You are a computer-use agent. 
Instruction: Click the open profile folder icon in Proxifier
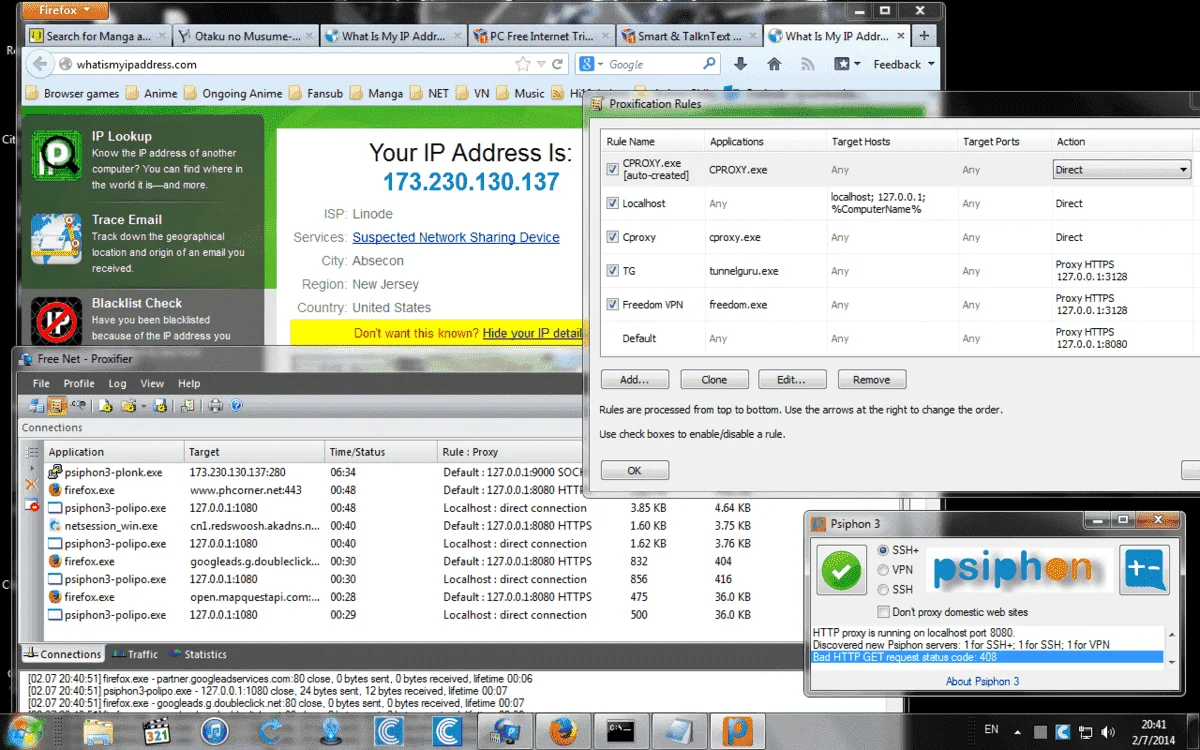pos(128,406)
